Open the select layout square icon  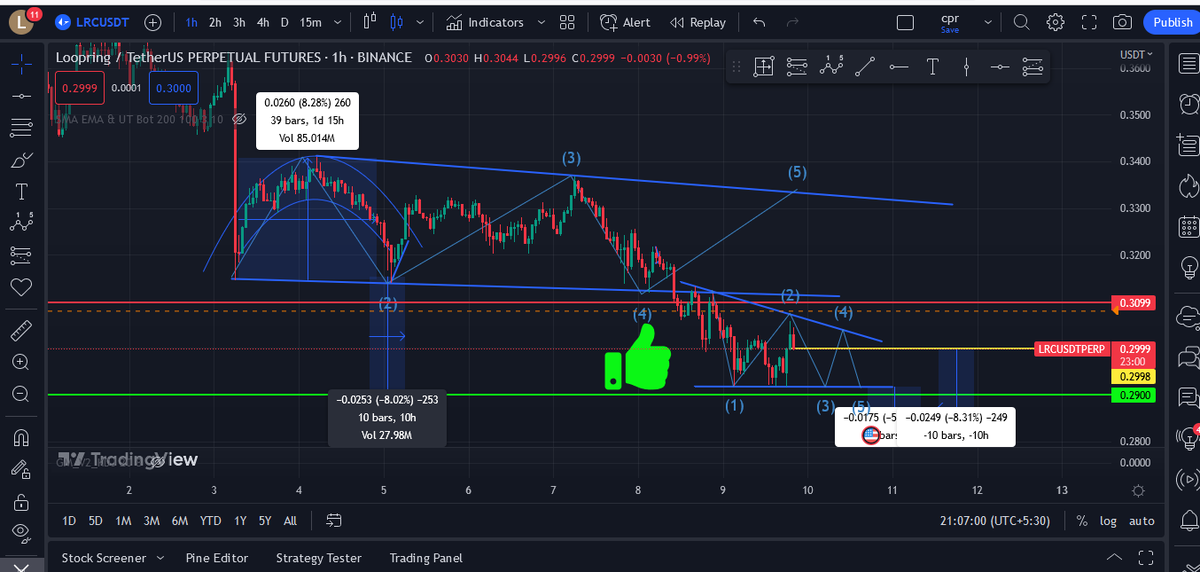(905, 22)
